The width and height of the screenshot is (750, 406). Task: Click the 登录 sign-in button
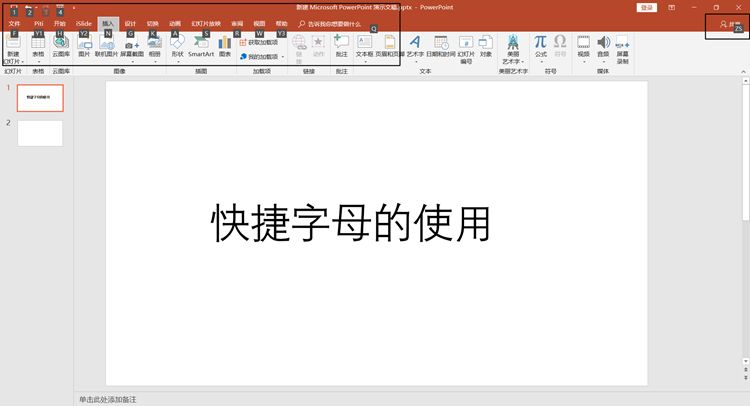[647, 8]
